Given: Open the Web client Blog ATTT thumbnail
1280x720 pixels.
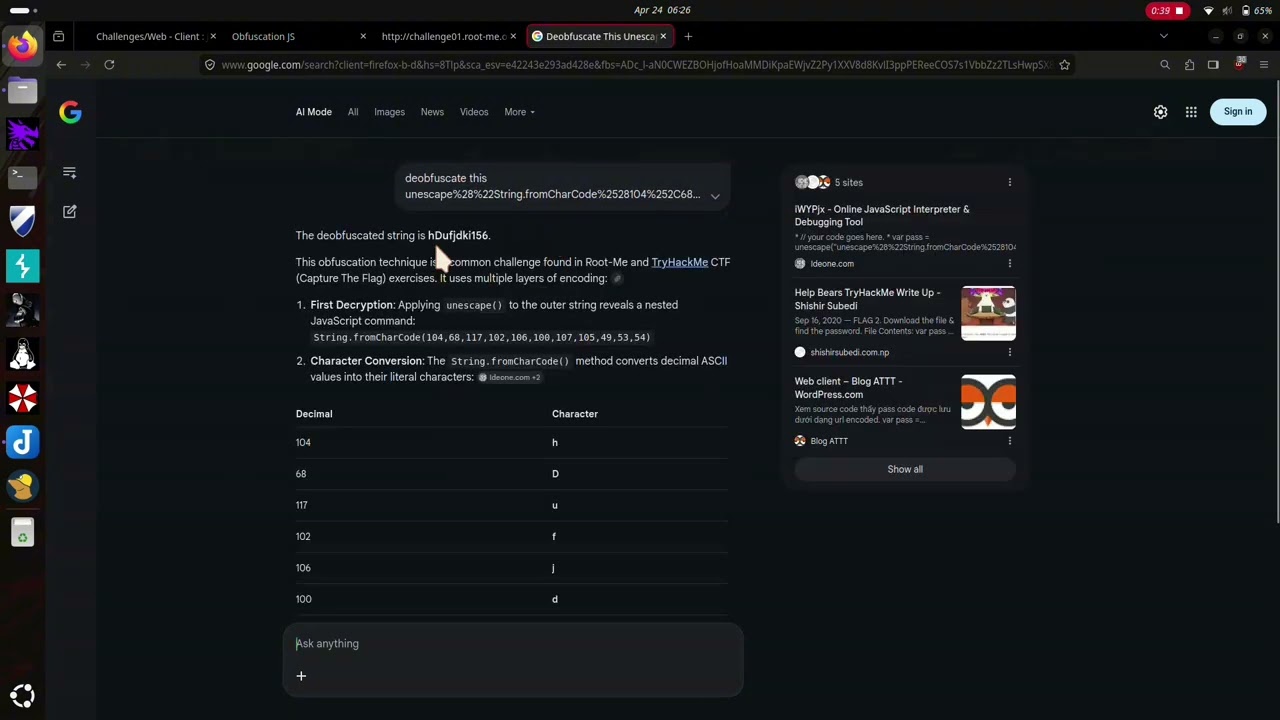Looking at the screenshot, I should (988, 402).
